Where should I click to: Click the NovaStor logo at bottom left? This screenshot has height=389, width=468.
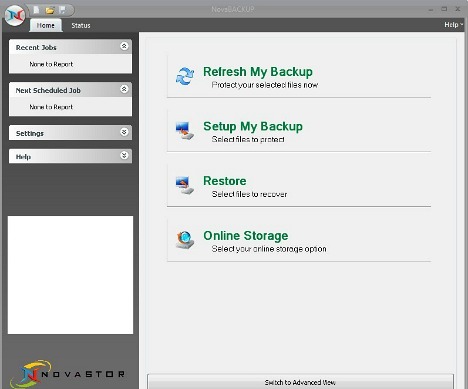(x=68, y=374)
